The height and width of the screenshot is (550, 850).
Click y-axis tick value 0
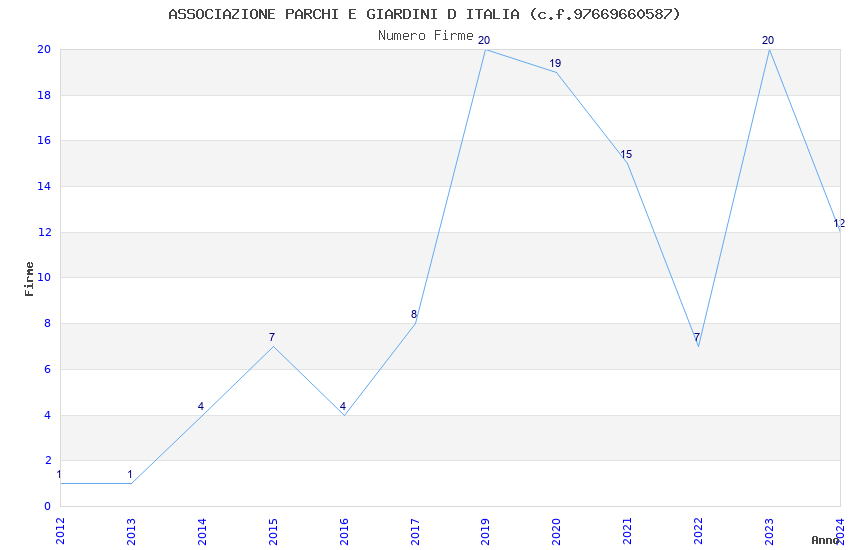point(48,506)
